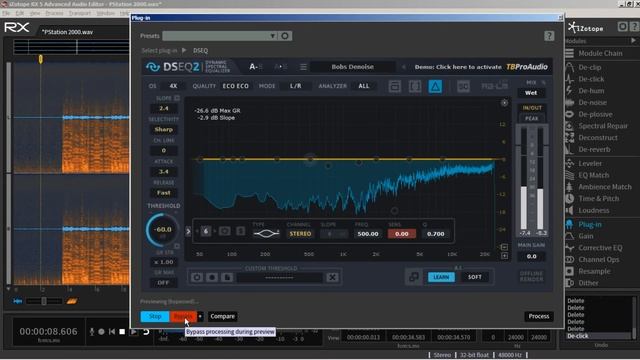Click the FREQ 500.00 value field
This screenshot has height=360, width=640.
[368, 234]
